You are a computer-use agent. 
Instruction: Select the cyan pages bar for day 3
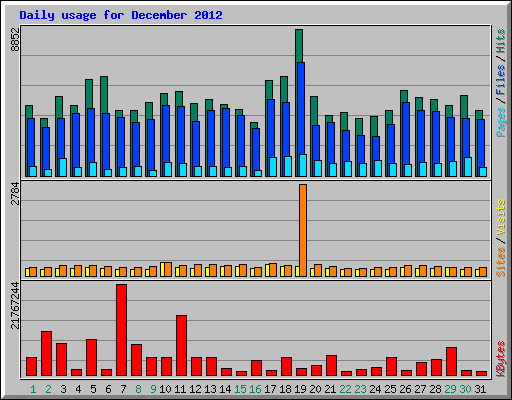tap(63, 167)
